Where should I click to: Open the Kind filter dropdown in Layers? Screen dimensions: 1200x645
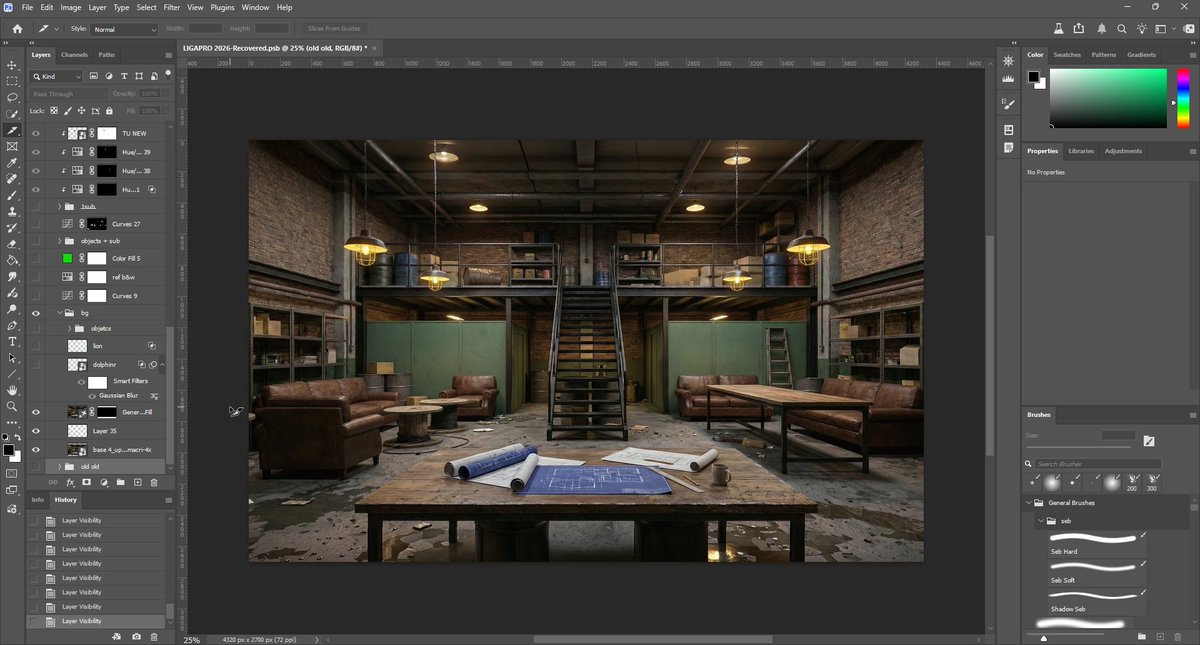pyautogui.click(x=57, y=76)
